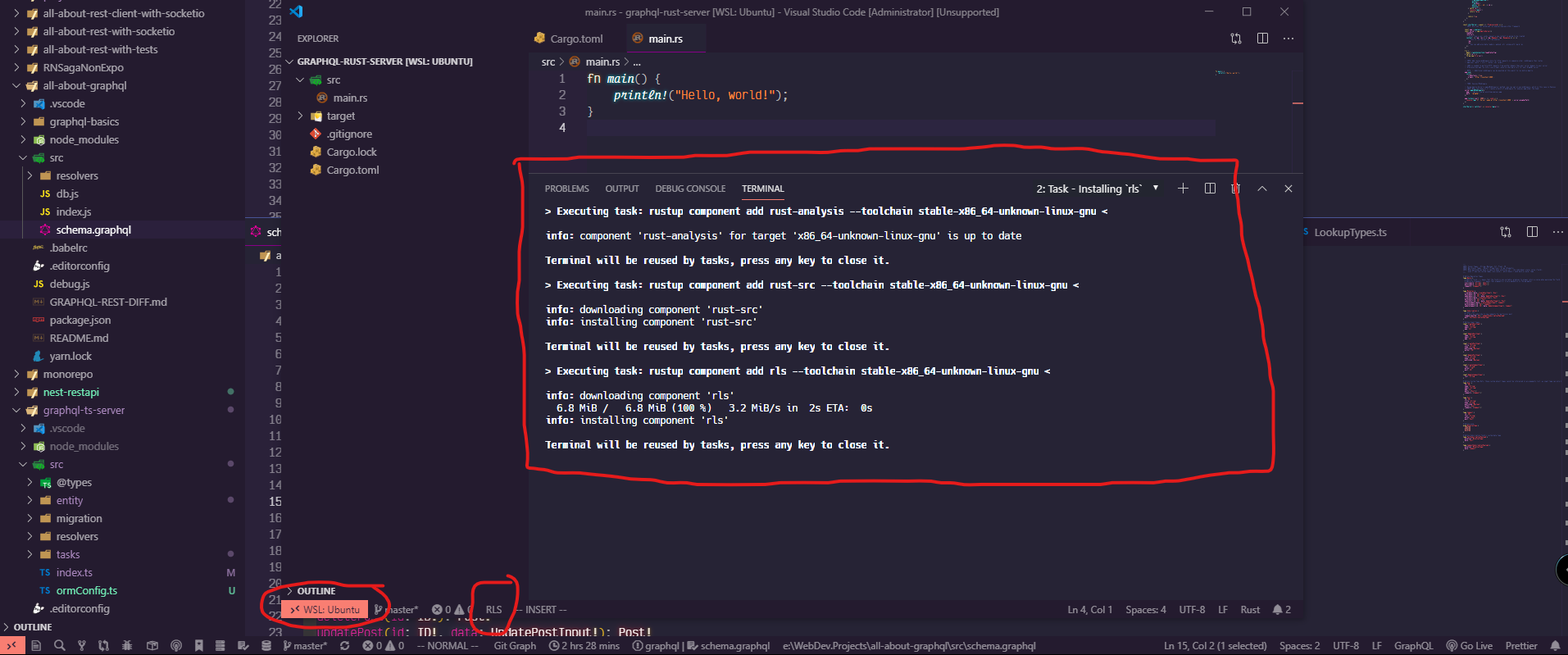The width and height of the screenshot is (1568, 655).
Task: Open the .gitignore file
Action: tap(349, 134)
